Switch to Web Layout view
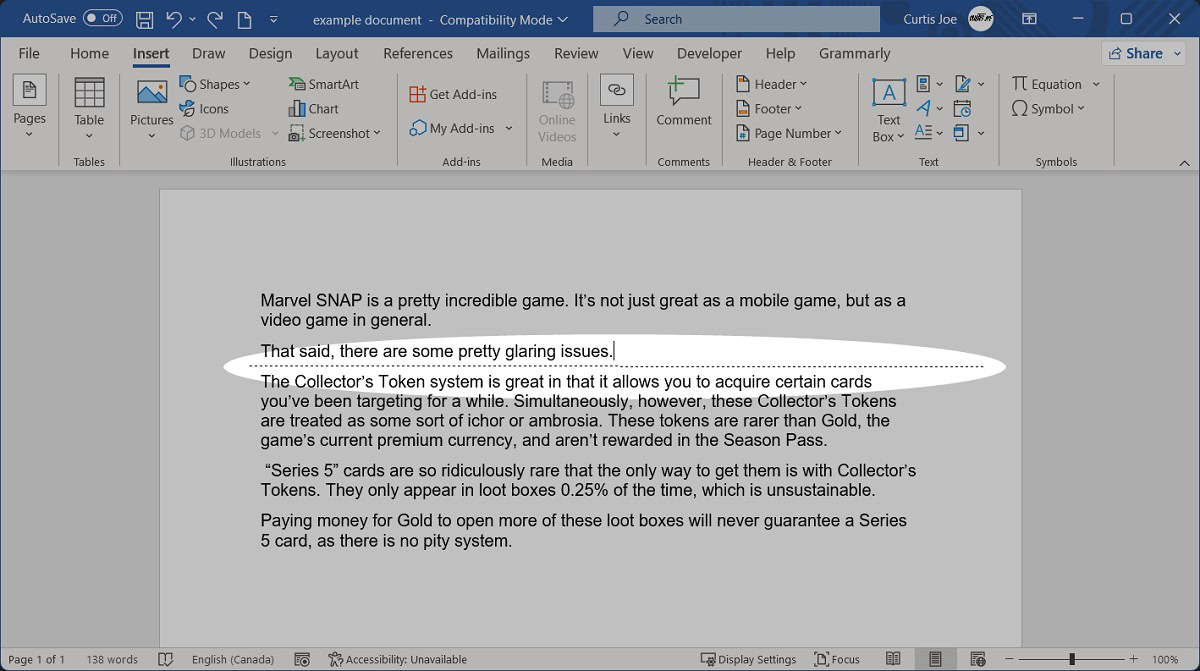This screenshot has height=671, width=1200. [x=976, y=659]
